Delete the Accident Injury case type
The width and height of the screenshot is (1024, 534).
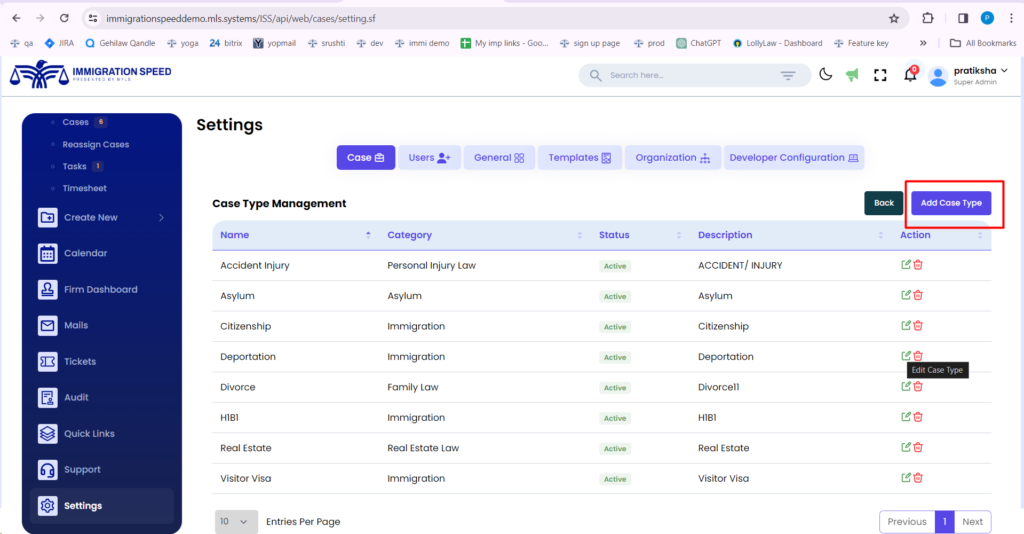pyautogui.click(x=918, y=264)
